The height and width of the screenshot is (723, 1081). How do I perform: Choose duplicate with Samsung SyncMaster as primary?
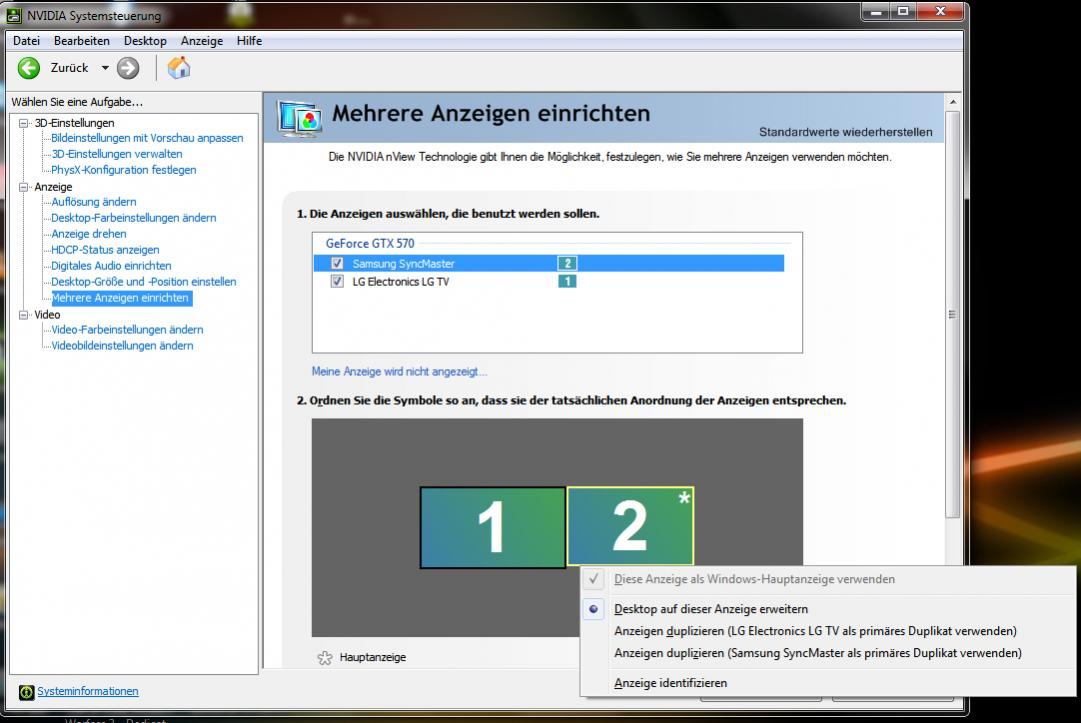[818, 653]
